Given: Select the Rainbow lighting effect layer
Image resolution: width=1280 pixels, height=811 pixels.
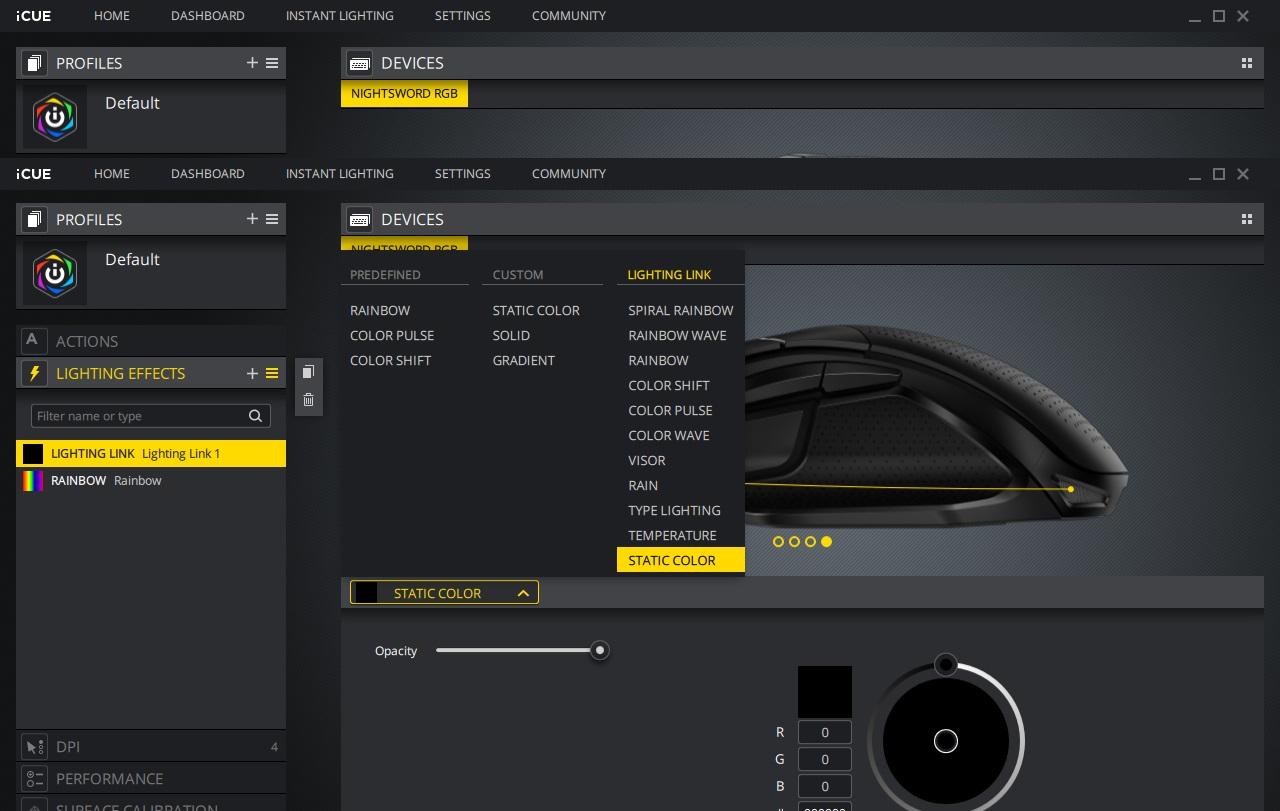Looking at the screenshot, I should [x=150, y=481].
